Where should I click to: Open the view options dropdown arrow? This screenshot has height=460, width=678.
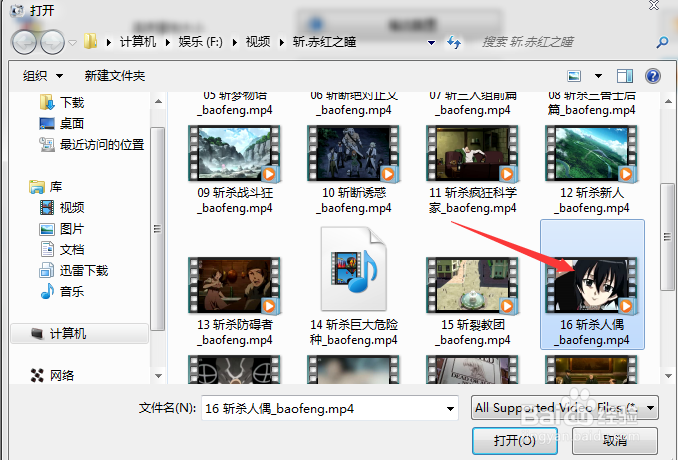[598, 77]
